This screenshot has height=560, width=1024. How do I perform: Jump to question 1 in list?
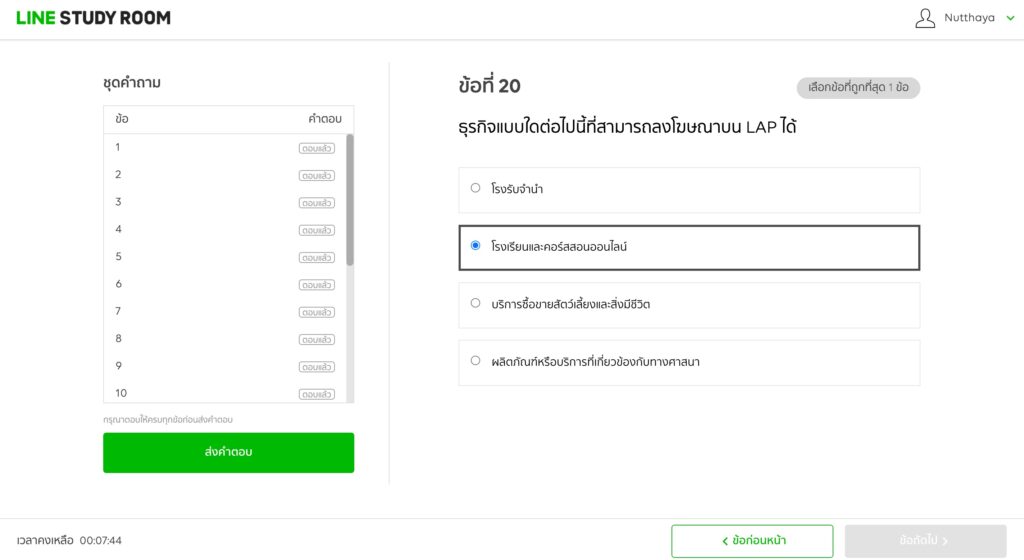(118, 148)
